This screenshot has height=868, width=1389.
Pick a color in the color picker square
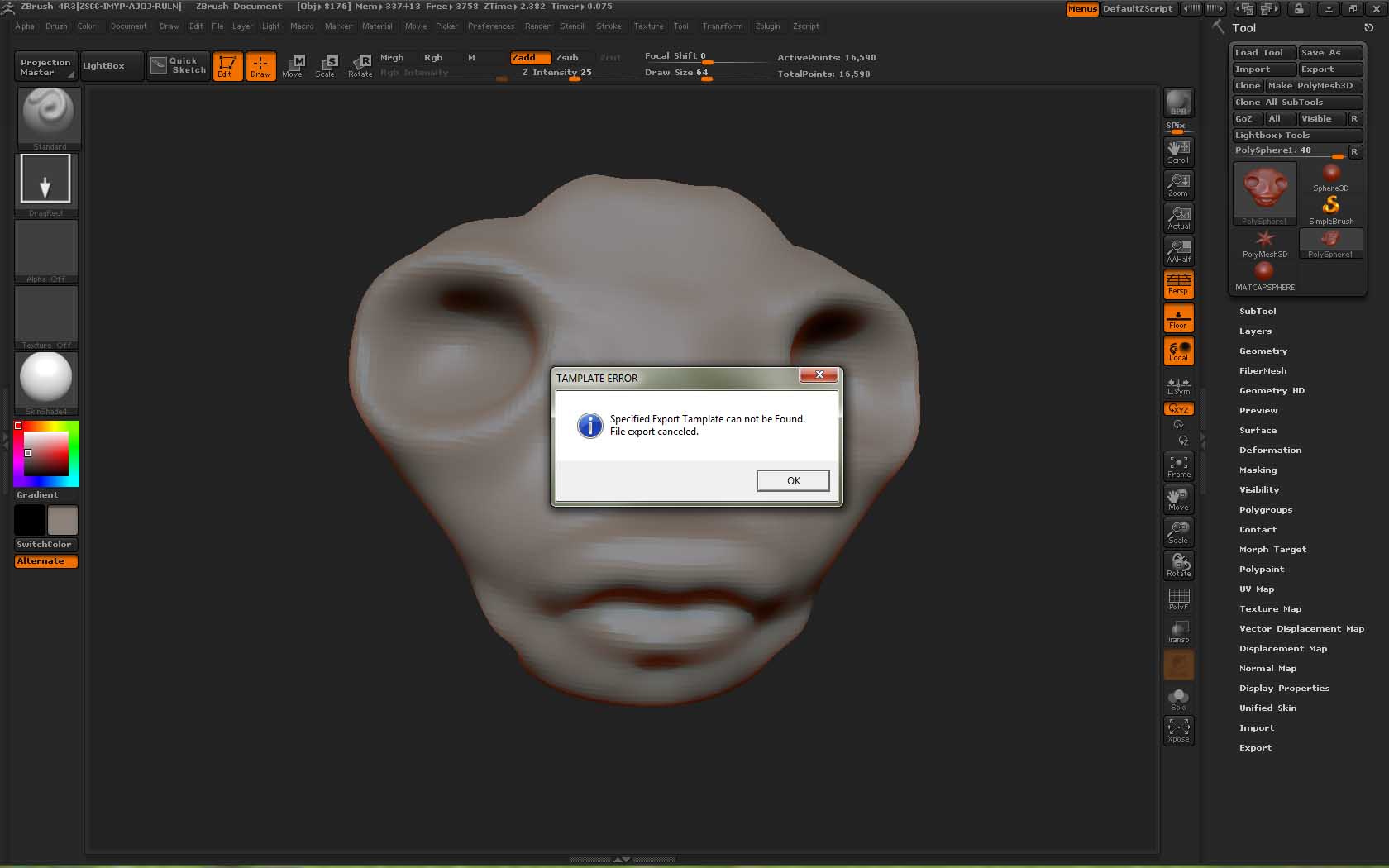click(45, 453)
